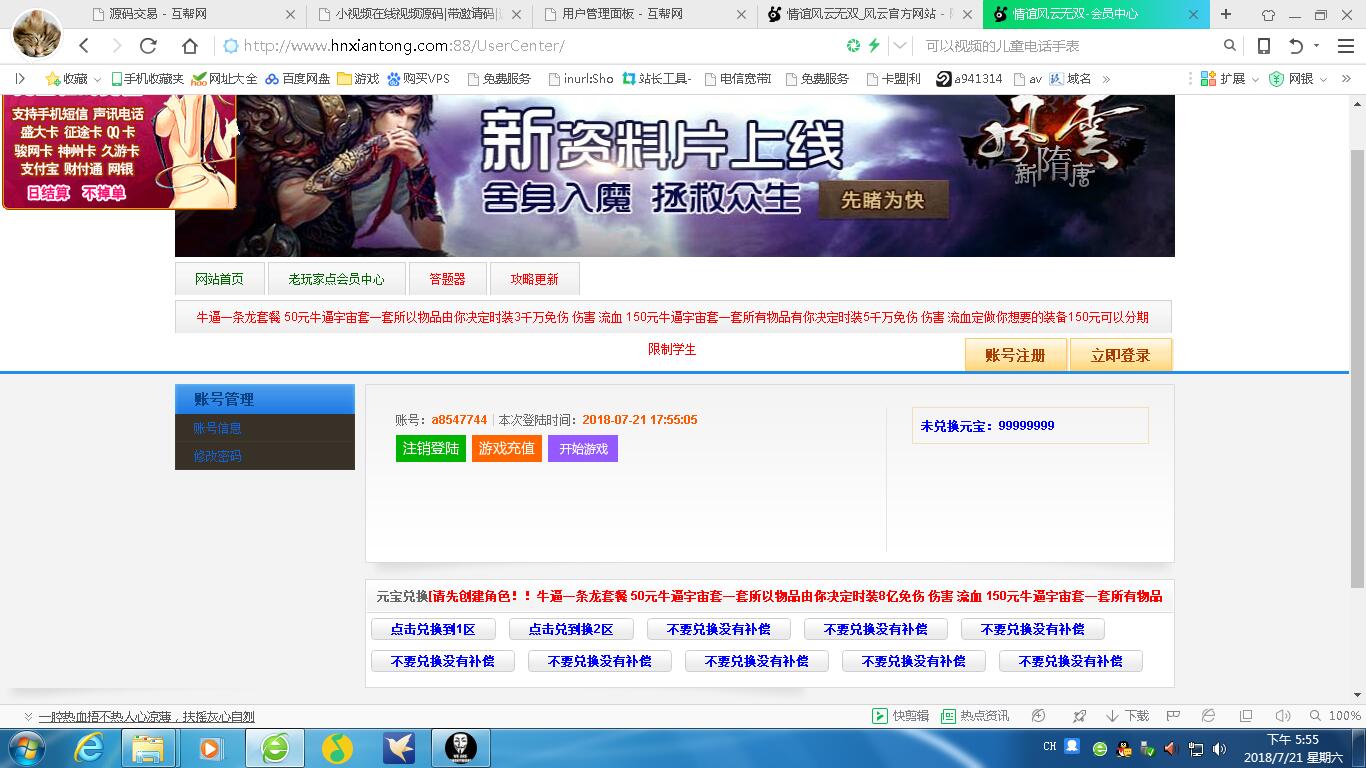1366x768 pixels.
Task: Click the green 注销登陆 button
Action: [x=431, y=449]
